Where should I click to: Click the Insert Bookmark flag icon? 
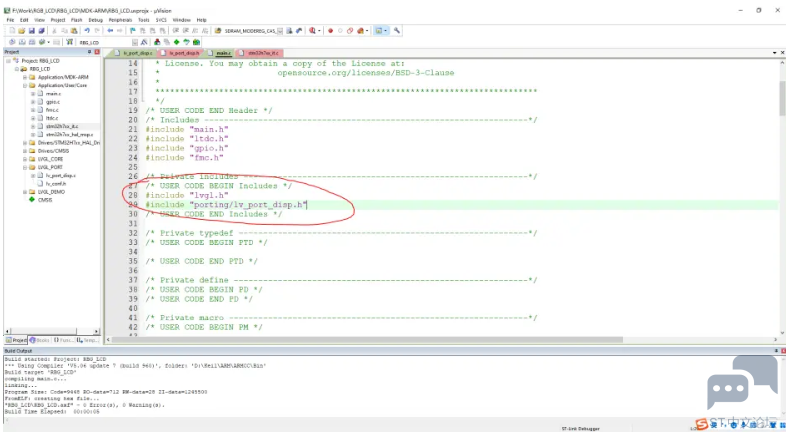click(133, 31)
